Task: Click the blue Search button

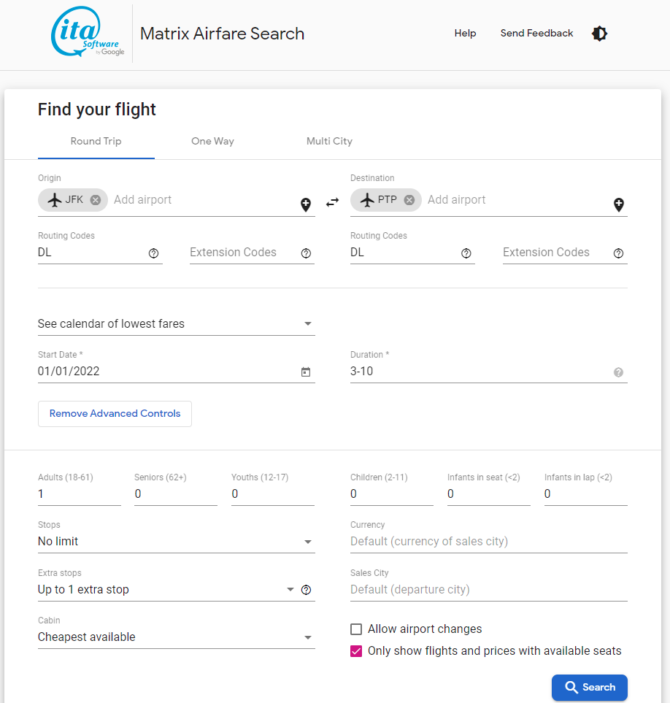Action: tap(589, 687)
